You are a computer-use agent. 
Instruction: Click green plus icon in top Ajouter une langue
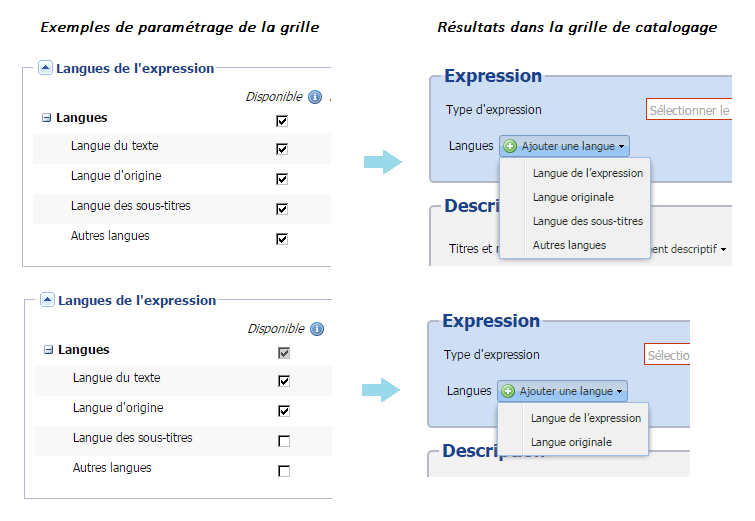tap(510, 146)
